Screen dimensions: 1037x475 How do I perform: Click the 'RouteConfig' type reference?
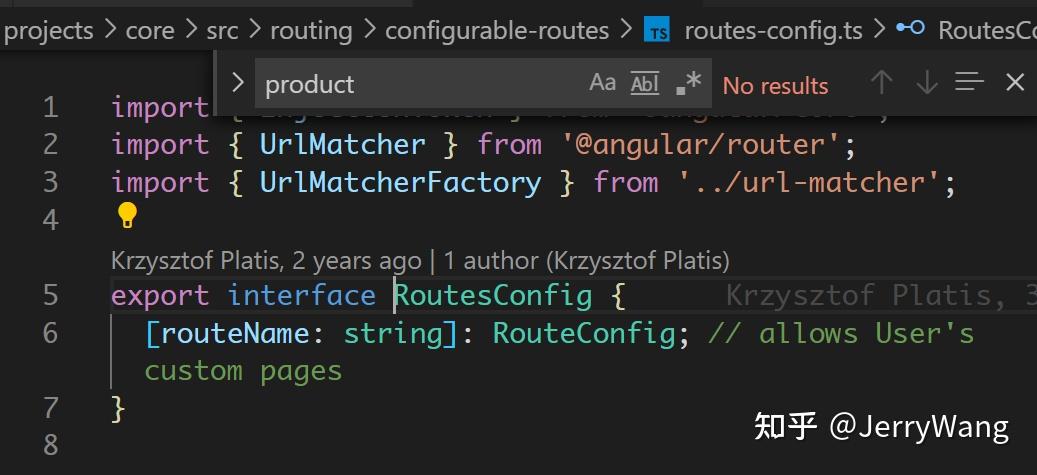584,333
